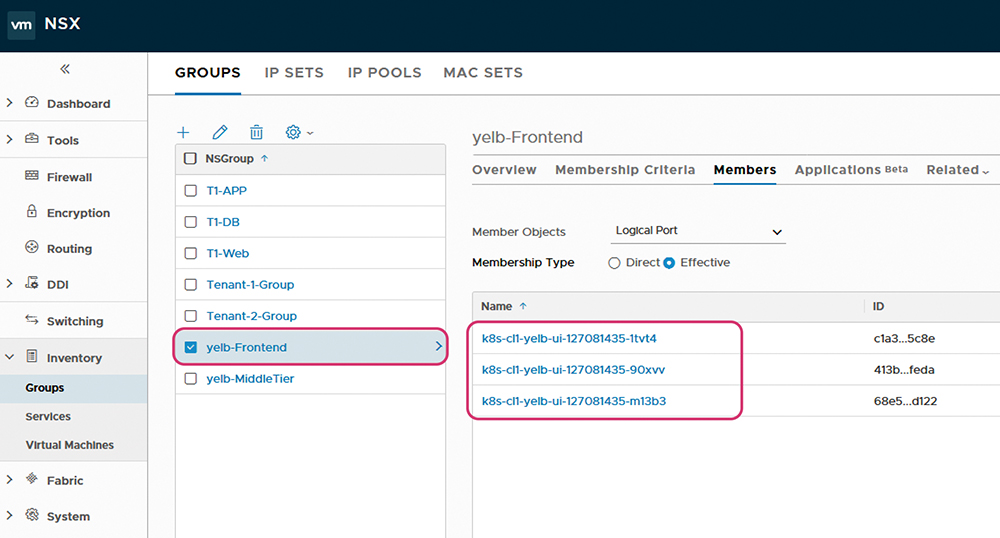
Task: Expand the System menu chevron
Action: 10,515
